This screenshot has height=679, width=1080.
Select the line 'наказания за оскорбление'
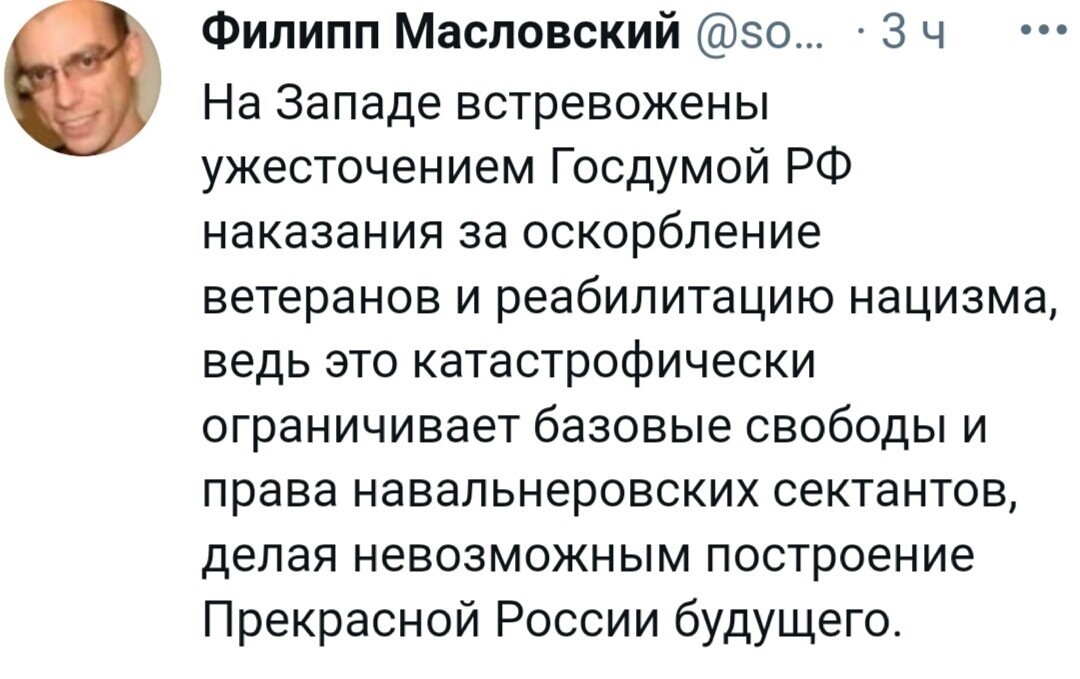(513, 234)
